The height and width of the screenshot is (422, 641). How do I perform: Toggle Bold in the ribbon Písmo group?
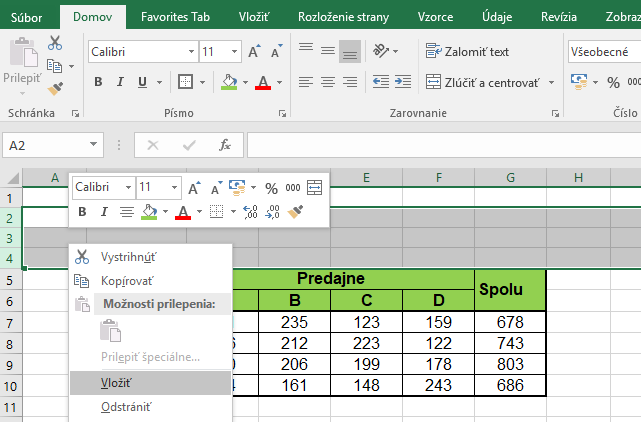pos(98,82)
